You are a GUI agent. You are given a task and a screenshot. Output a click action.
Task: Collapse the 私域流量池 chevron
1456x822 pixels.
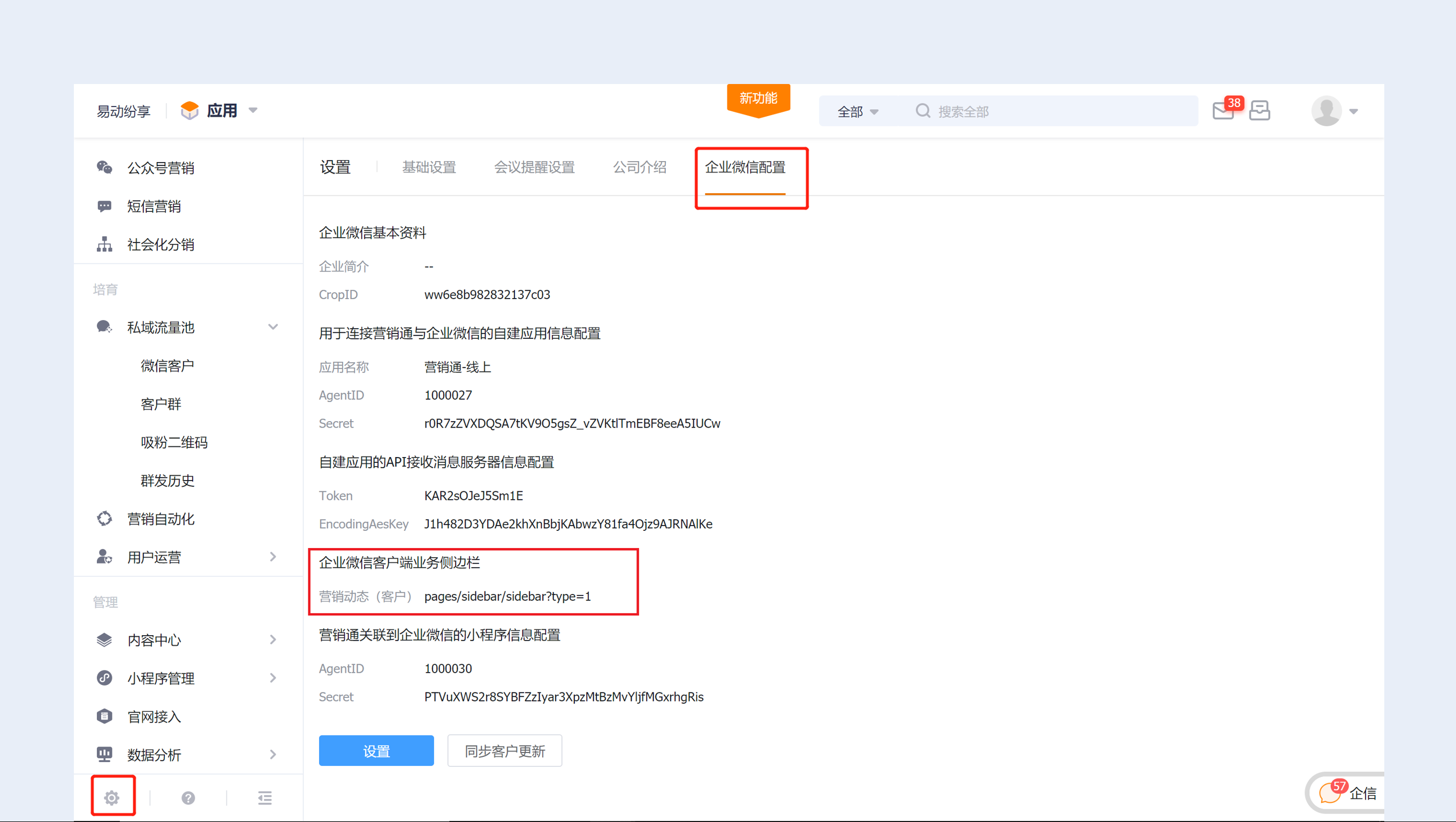click(273, 326)
